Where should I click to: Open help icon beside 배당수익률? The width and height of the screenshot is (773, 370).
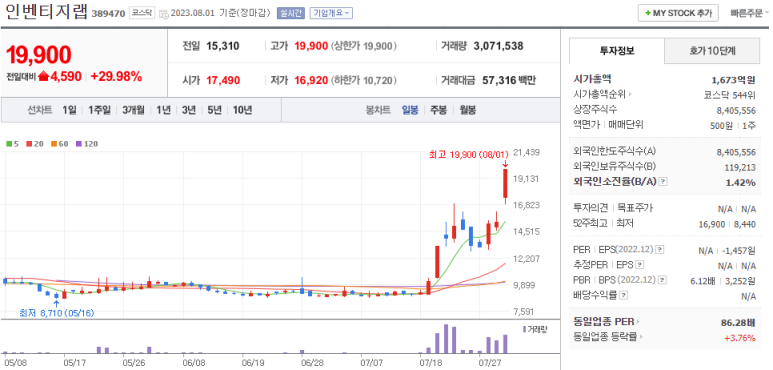624,296
